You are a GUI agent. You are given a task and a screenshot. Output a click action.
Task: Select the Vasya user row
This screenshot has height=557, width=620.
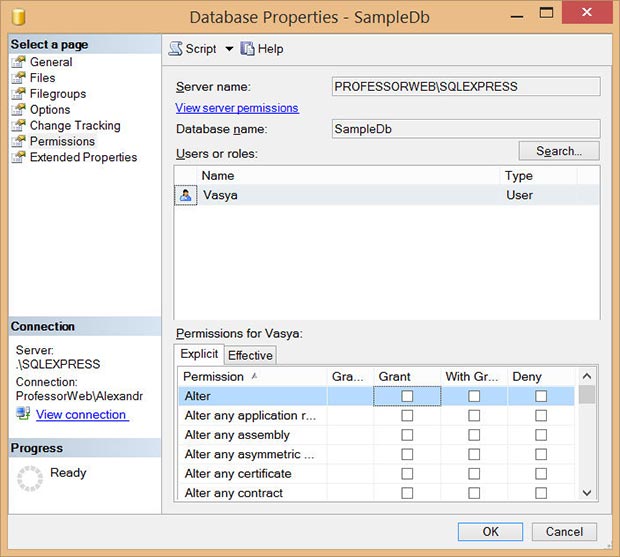tap(387, 195)
